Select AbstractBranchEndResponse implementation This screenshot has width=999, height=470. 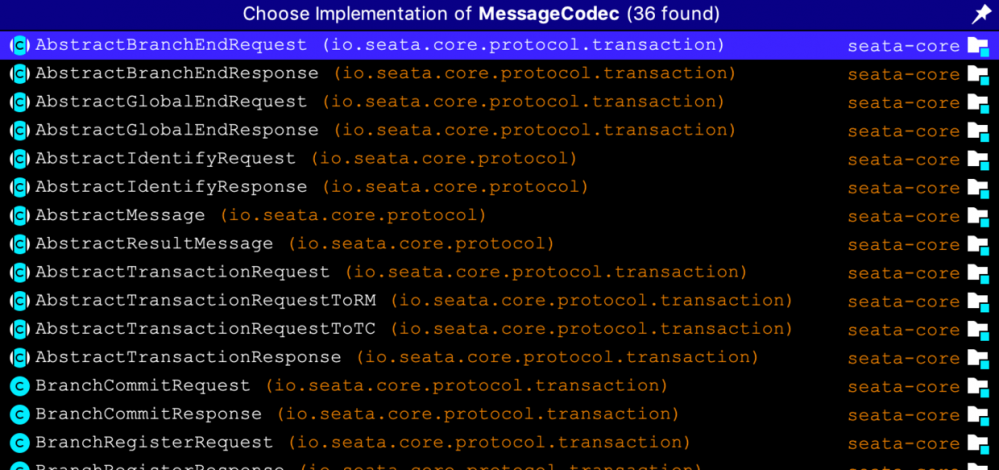coord(176,73)
